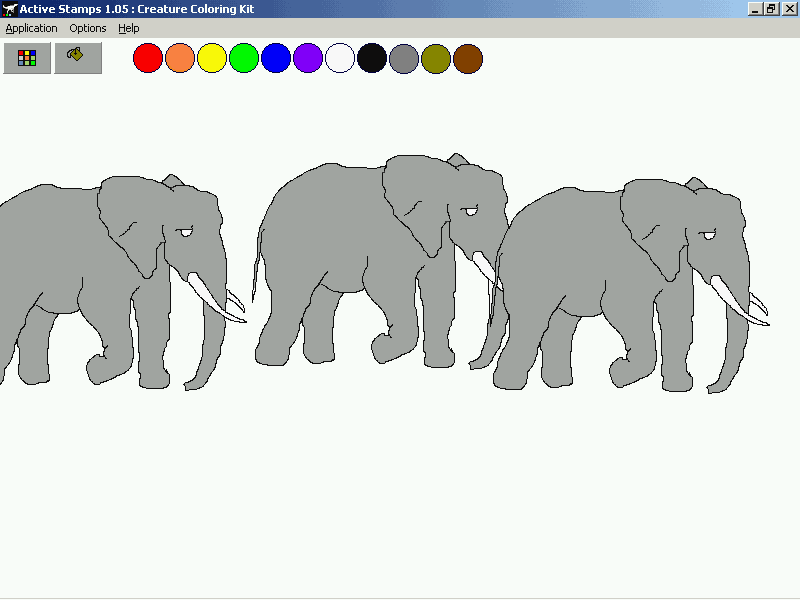Open the Options menu
The height and width of the screenshot is (600, 800).
tap(88, 28)
